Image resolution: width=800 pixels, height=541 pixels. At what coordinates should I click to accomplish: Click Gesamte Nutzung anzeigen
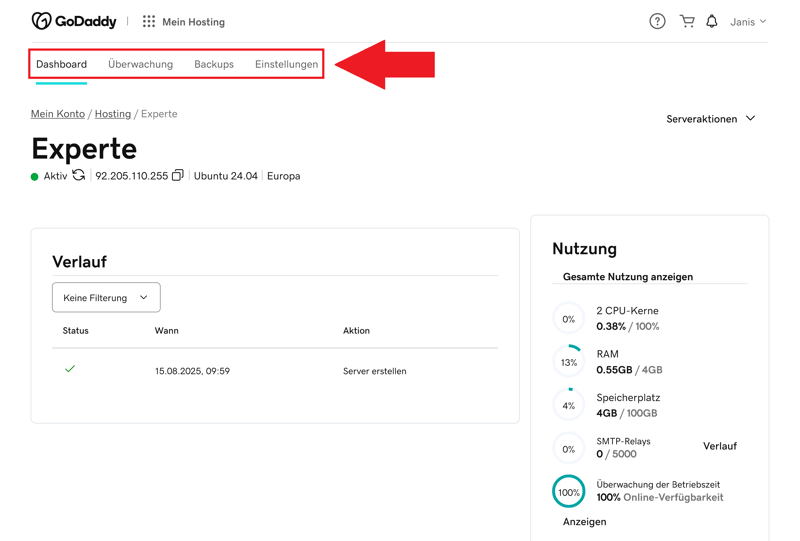pos(628,277)
